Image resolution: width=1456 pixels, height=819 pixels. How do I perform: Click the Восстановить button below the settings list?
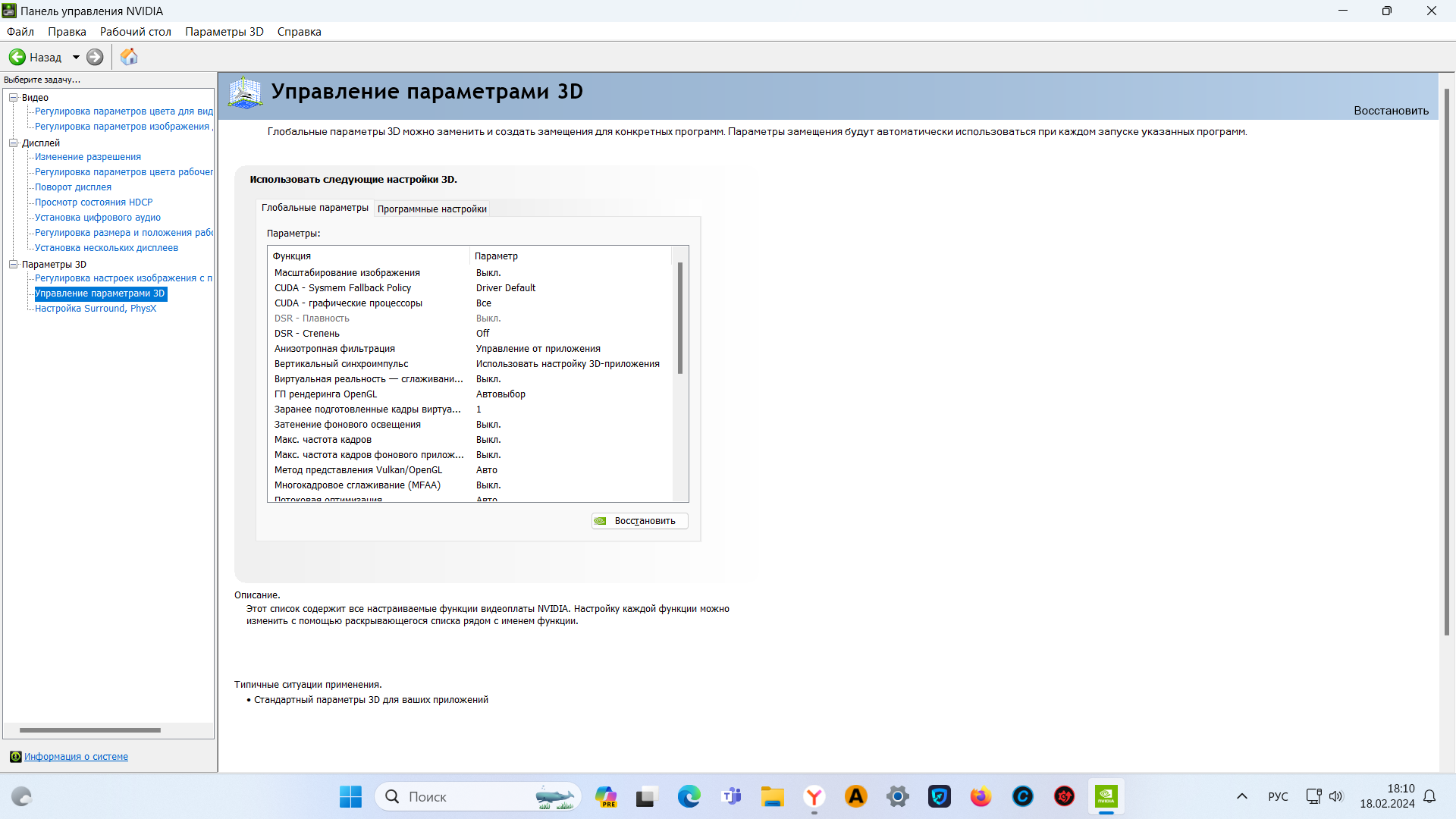[x=639, y=521]
